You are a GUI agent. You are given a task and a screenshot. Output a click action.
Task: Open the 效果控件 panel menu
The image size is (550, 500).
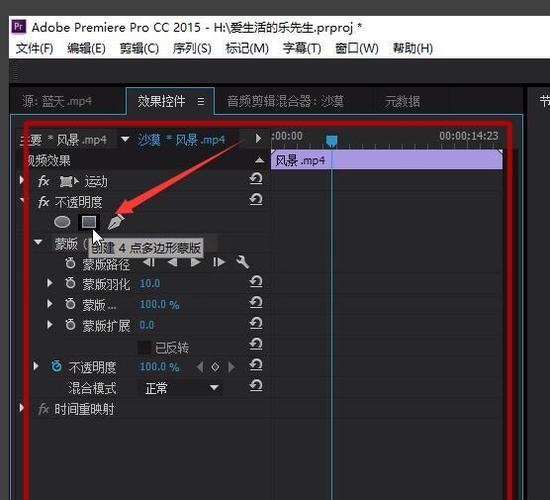tap(201, 102)
